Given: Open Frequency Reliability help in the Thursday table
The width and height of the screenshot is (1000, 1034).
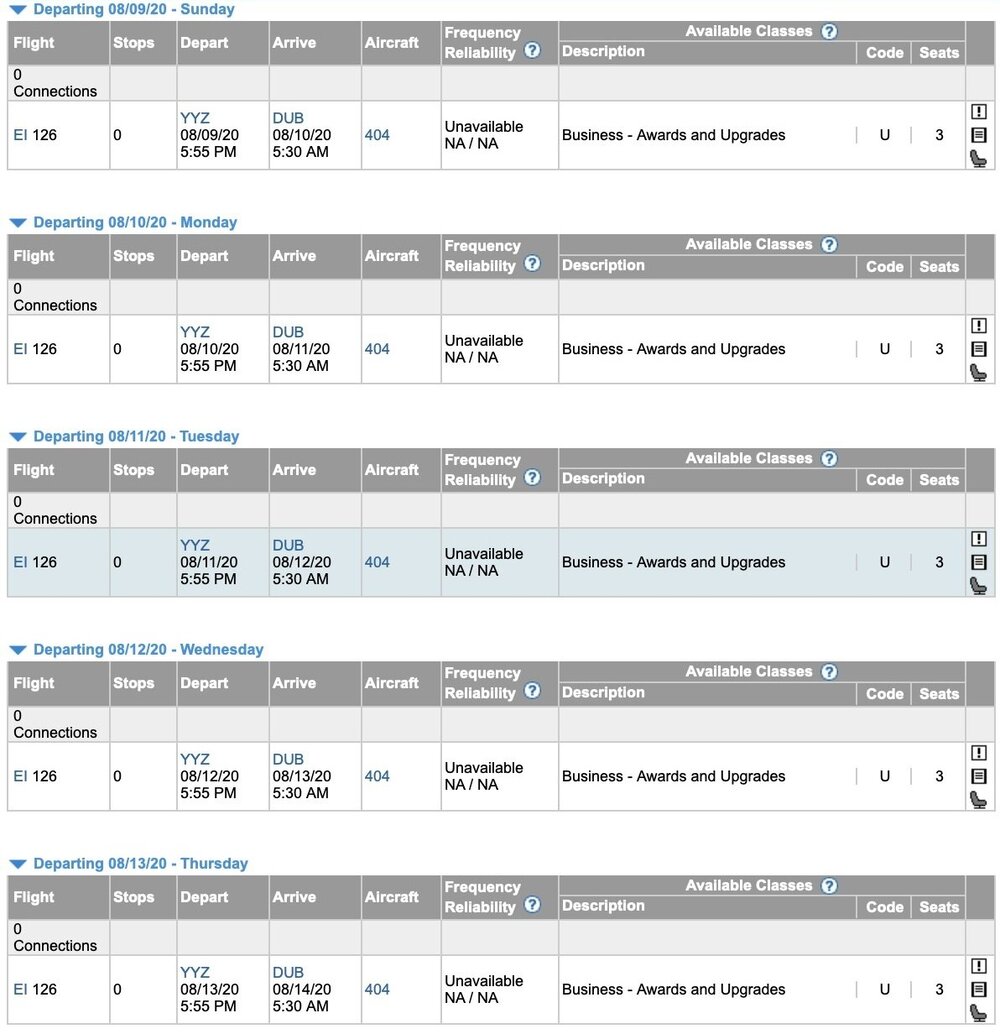Looking at the screenshot, I should [x=533, y=905].
